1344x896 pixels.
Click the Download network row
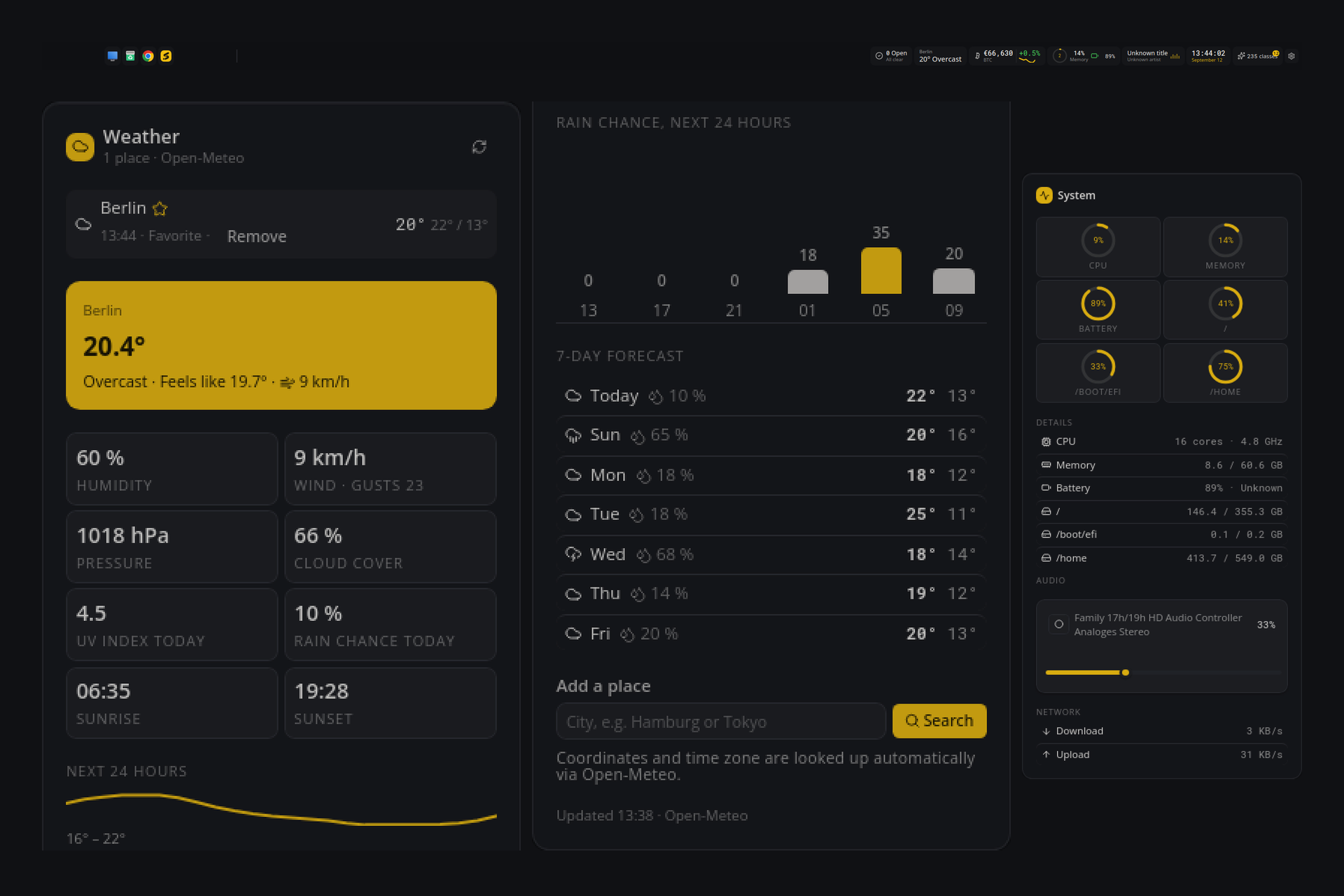(x=1162, y=731)
